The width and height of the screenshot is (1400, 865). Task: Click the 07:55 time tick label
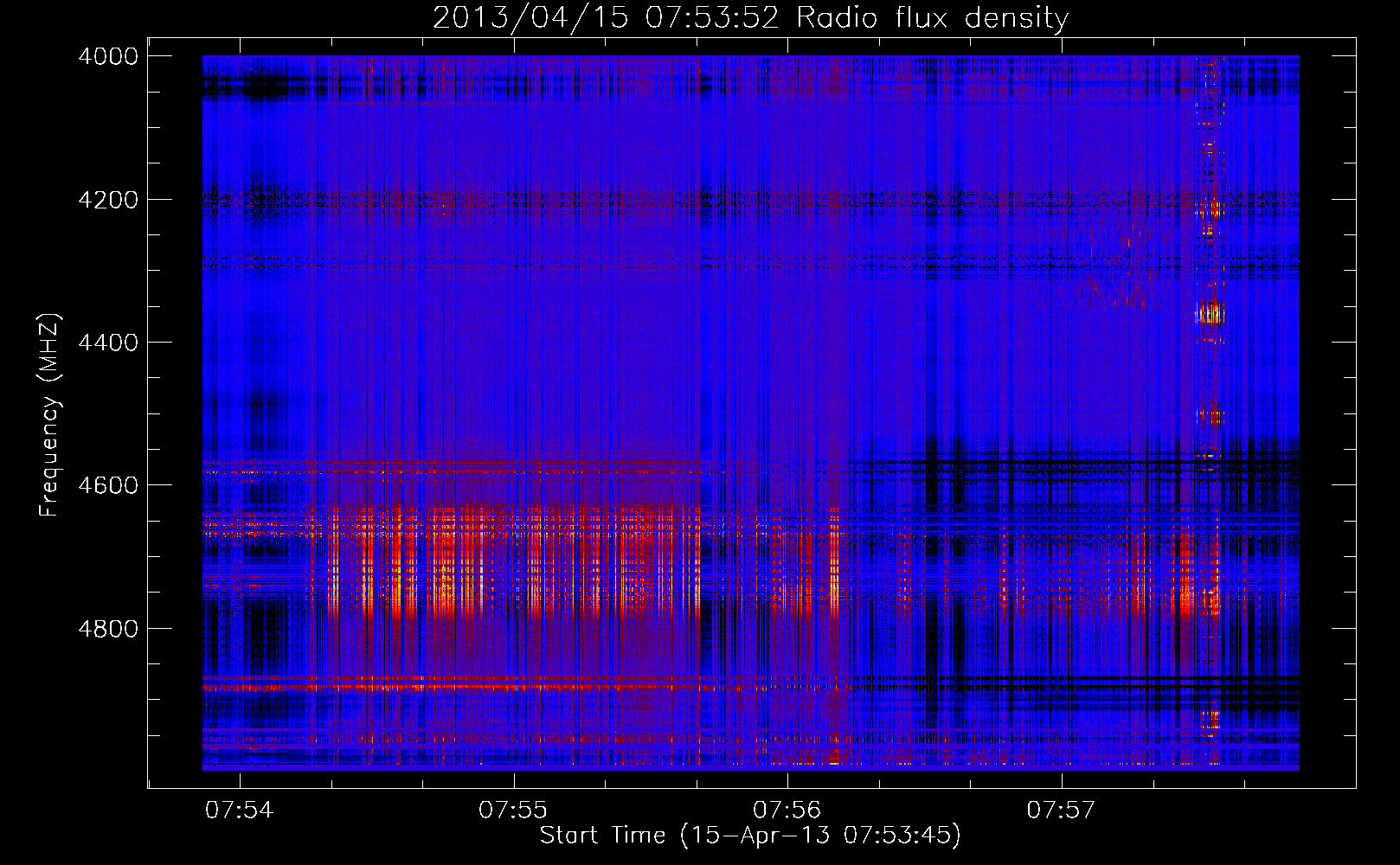(513, 811)
